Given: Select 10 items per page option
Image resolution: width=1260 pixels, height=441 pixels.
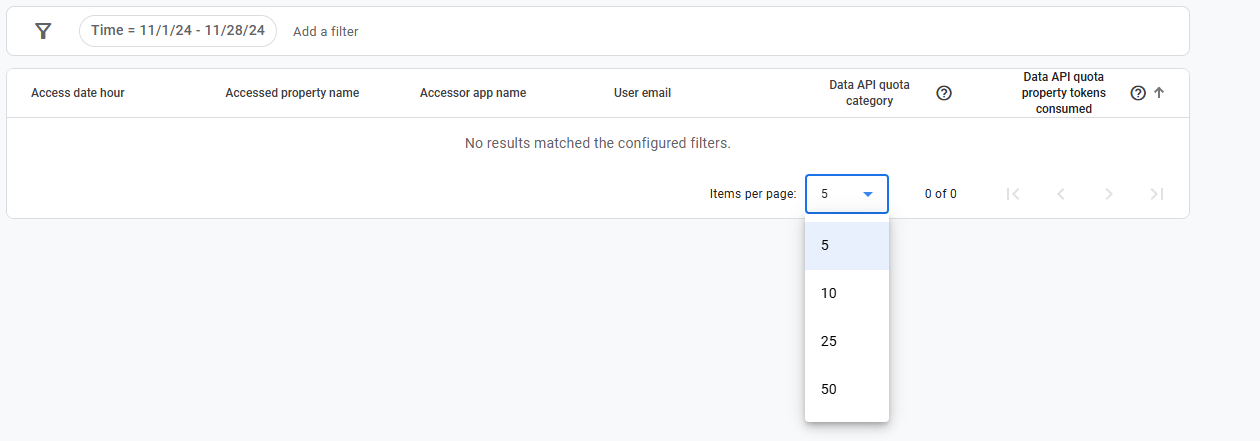Looking at the screenshot, I should (846, 293).
